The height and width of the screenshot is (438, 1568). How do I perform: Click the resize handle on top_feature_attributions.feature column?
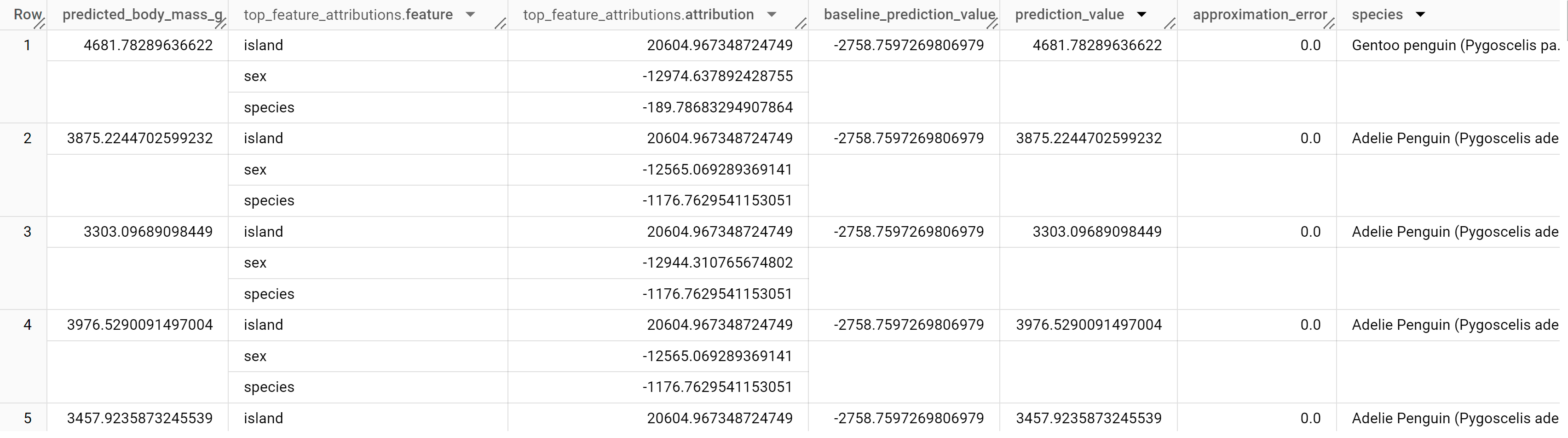[x=500, y=24]
